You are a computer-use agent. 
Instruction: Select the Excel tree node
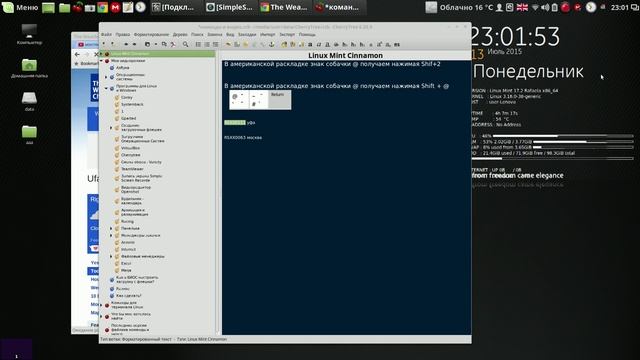126,263
